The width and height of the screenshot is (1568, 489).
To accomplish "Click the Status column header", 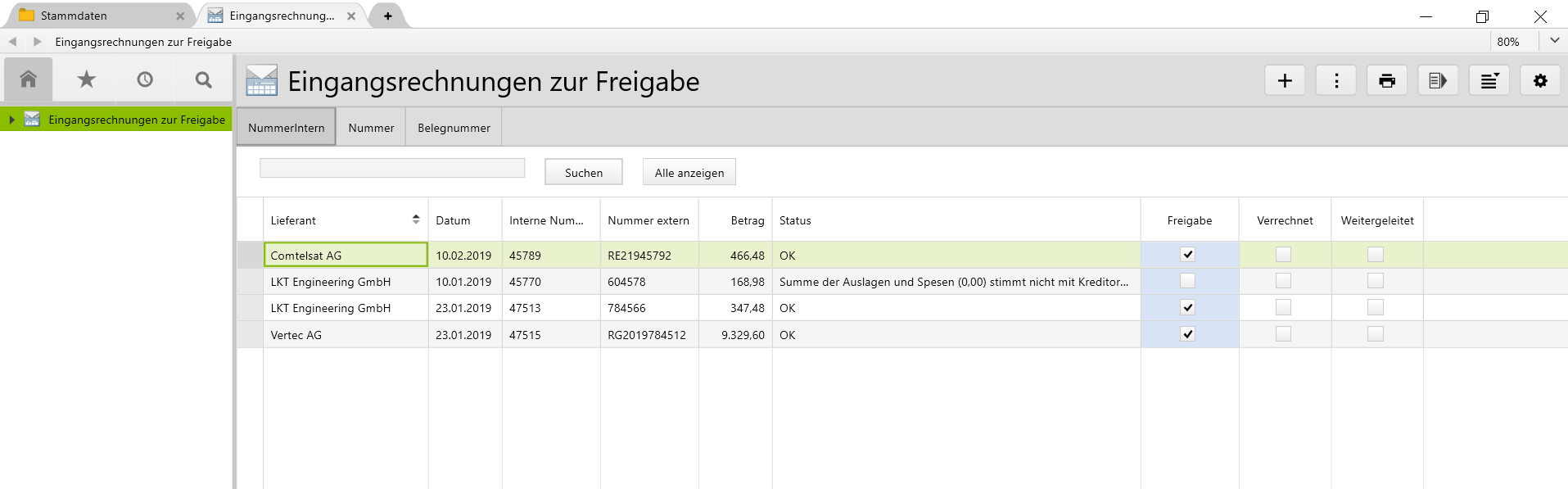I will (x=956, y=220).
